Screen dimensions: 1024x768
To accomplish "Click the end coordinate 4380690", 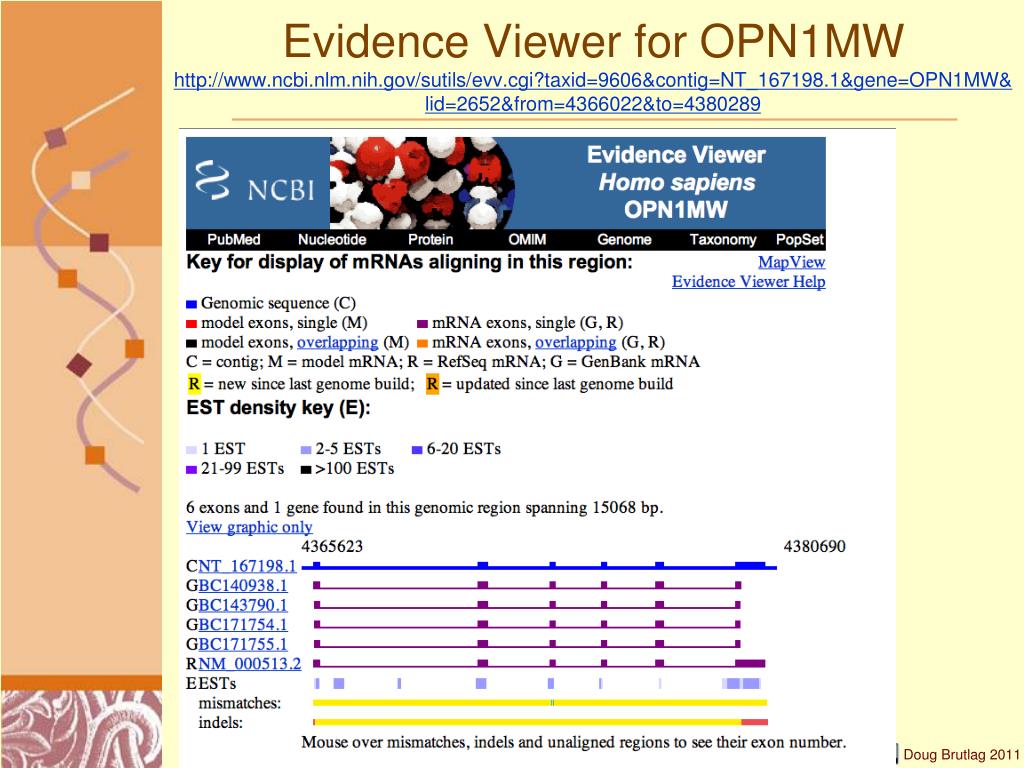I will tap(814, 546).
